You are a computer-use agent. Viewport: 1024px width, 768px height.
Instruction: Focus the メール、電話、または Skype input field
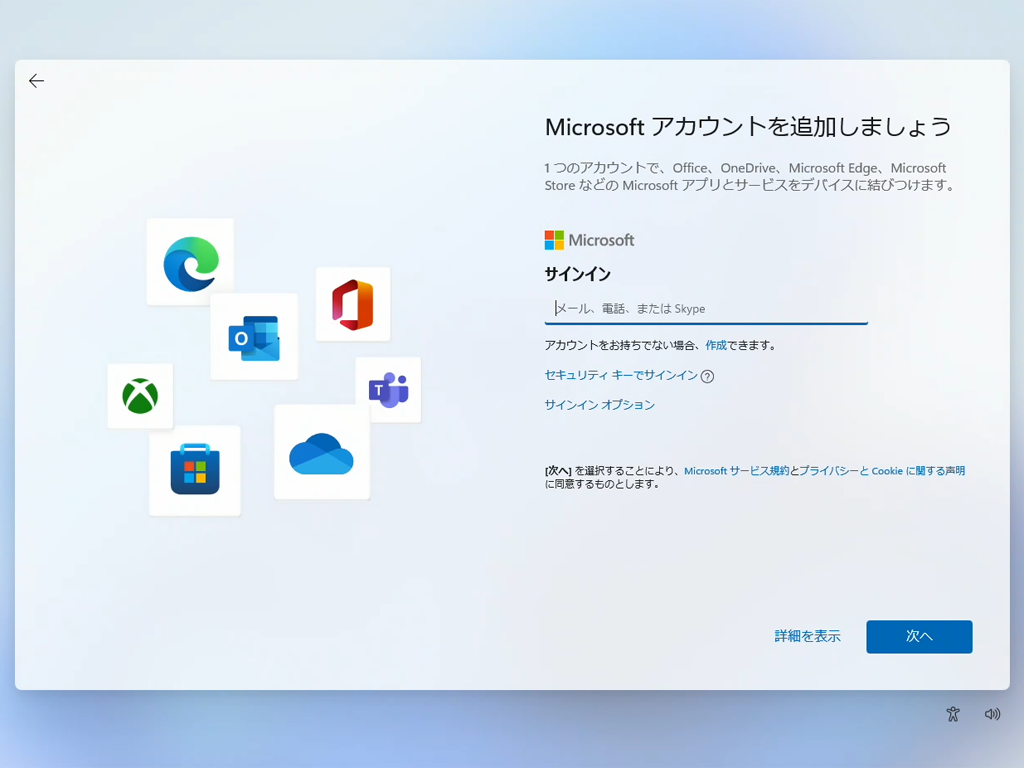706,309
